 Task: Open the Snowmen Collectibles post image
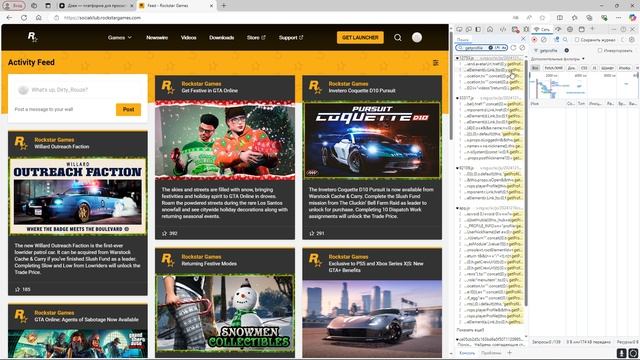point(224,313)
